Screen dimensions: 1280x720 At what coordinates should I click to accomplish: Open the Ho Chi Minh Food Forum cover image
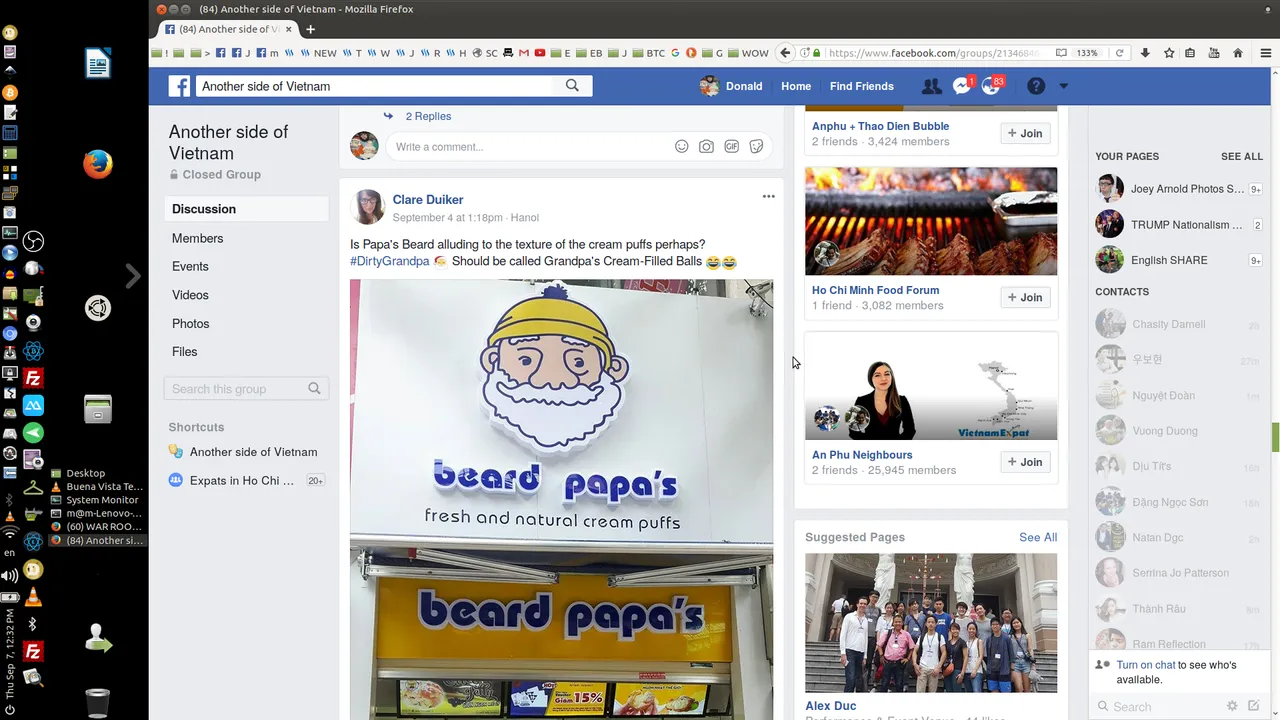[x=931, y=221]
